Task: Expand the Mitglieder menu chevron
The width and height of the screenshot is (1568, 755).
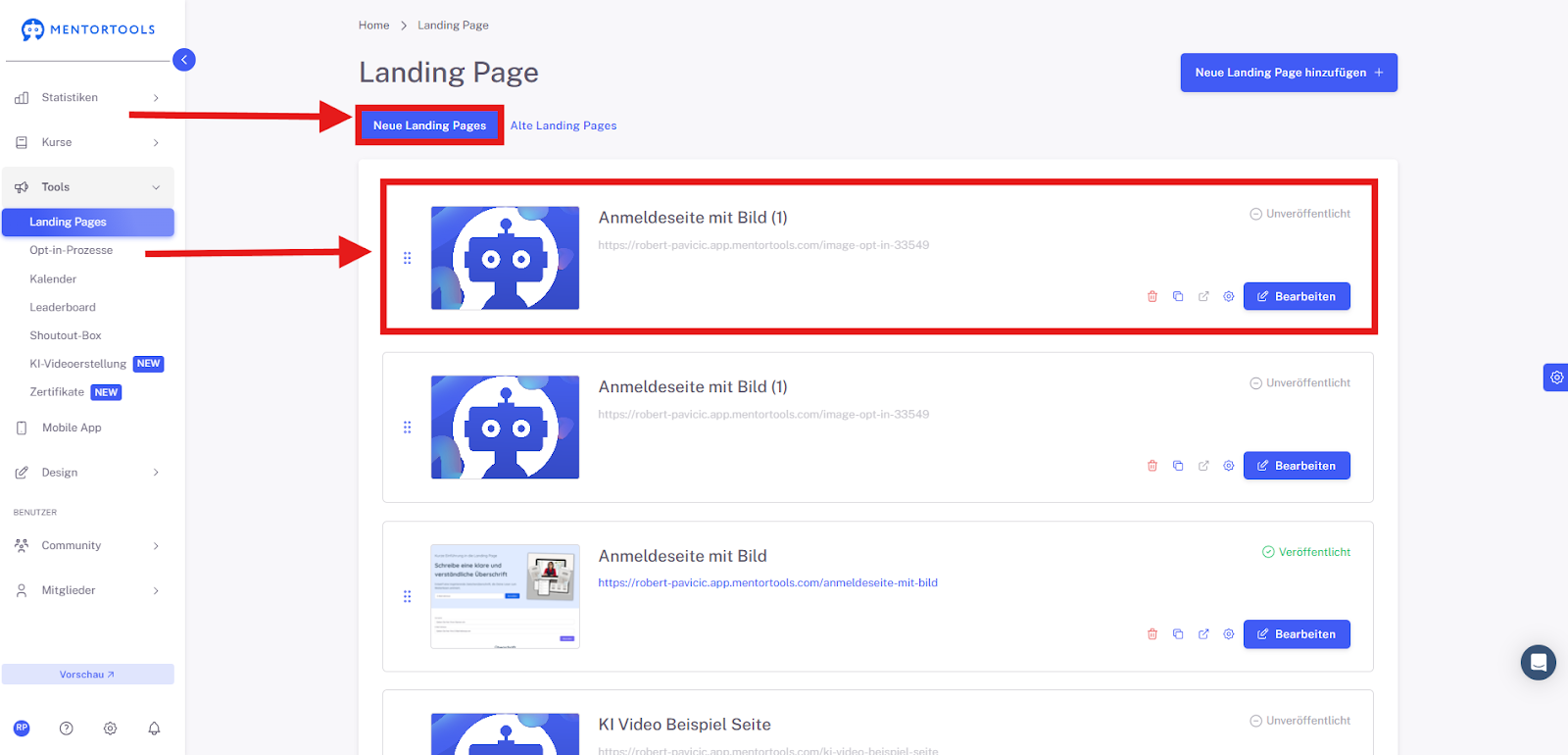Action: click(x=156, y=590)
